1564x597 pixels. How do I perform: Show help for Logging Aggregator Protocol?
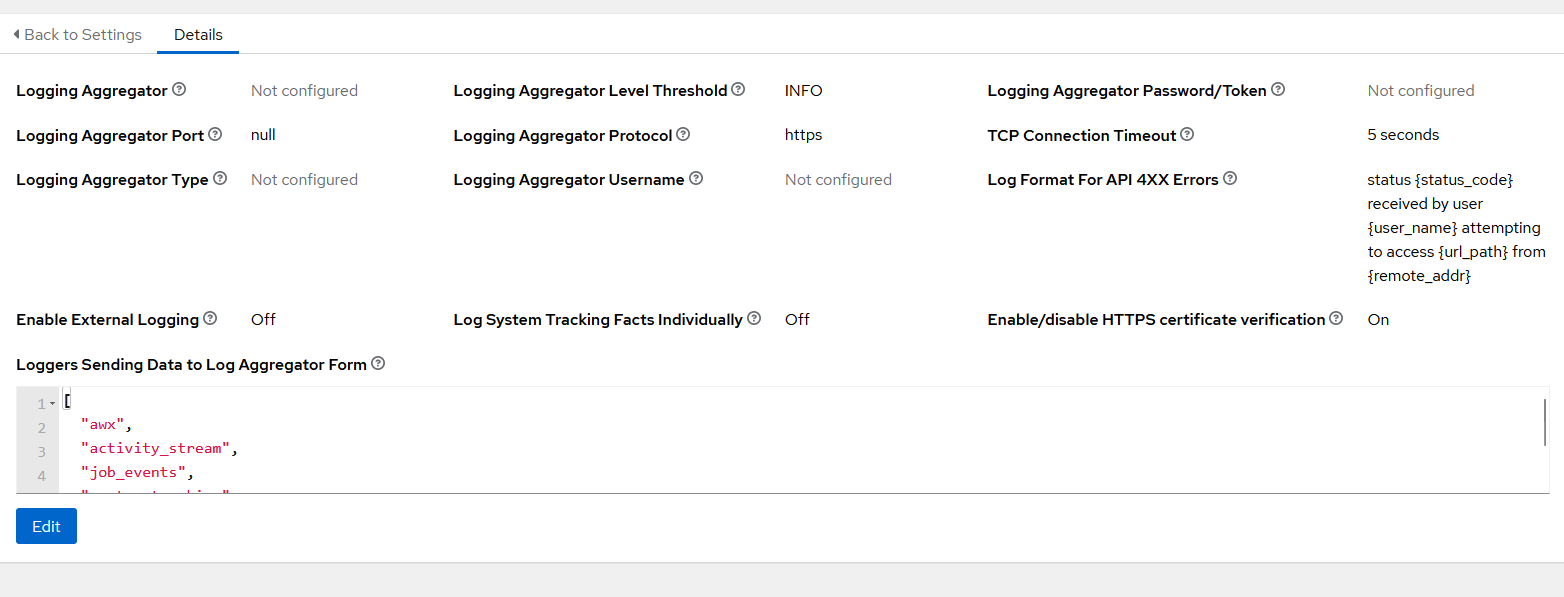683,135
